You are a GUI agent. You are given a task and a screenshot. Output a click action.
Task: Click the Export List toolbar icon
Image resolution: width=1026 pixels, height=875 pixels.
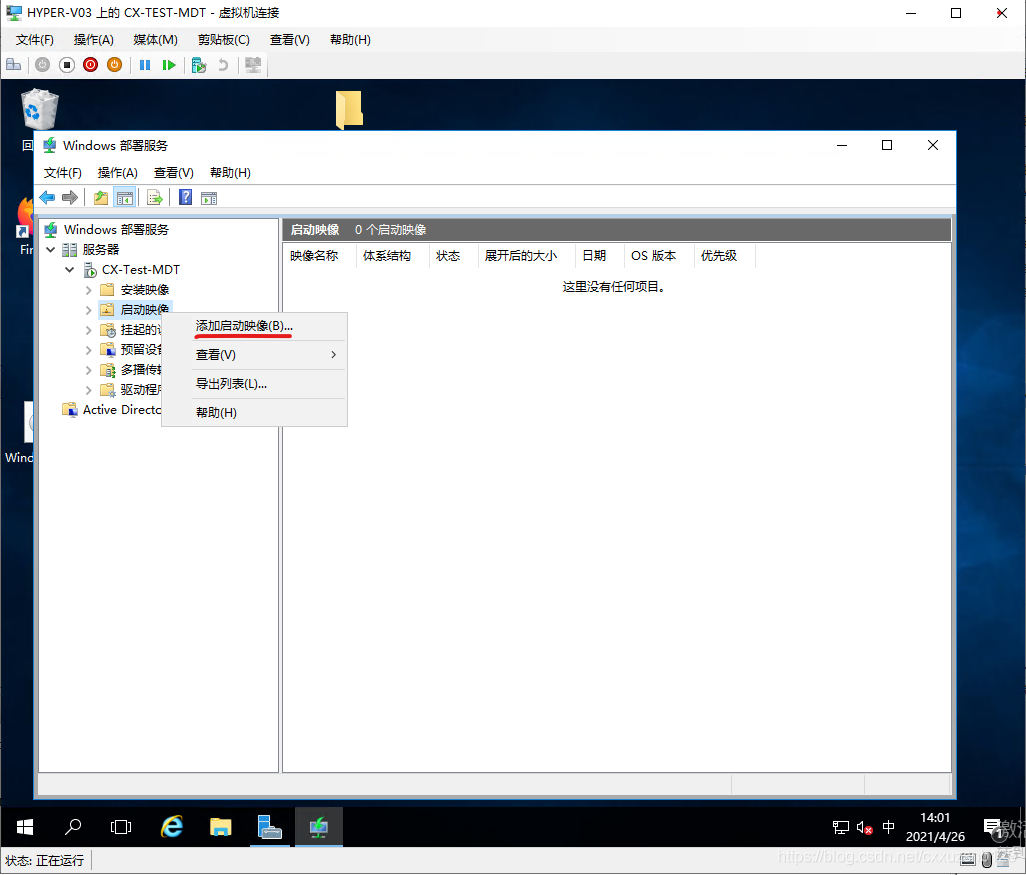[155, 198]
